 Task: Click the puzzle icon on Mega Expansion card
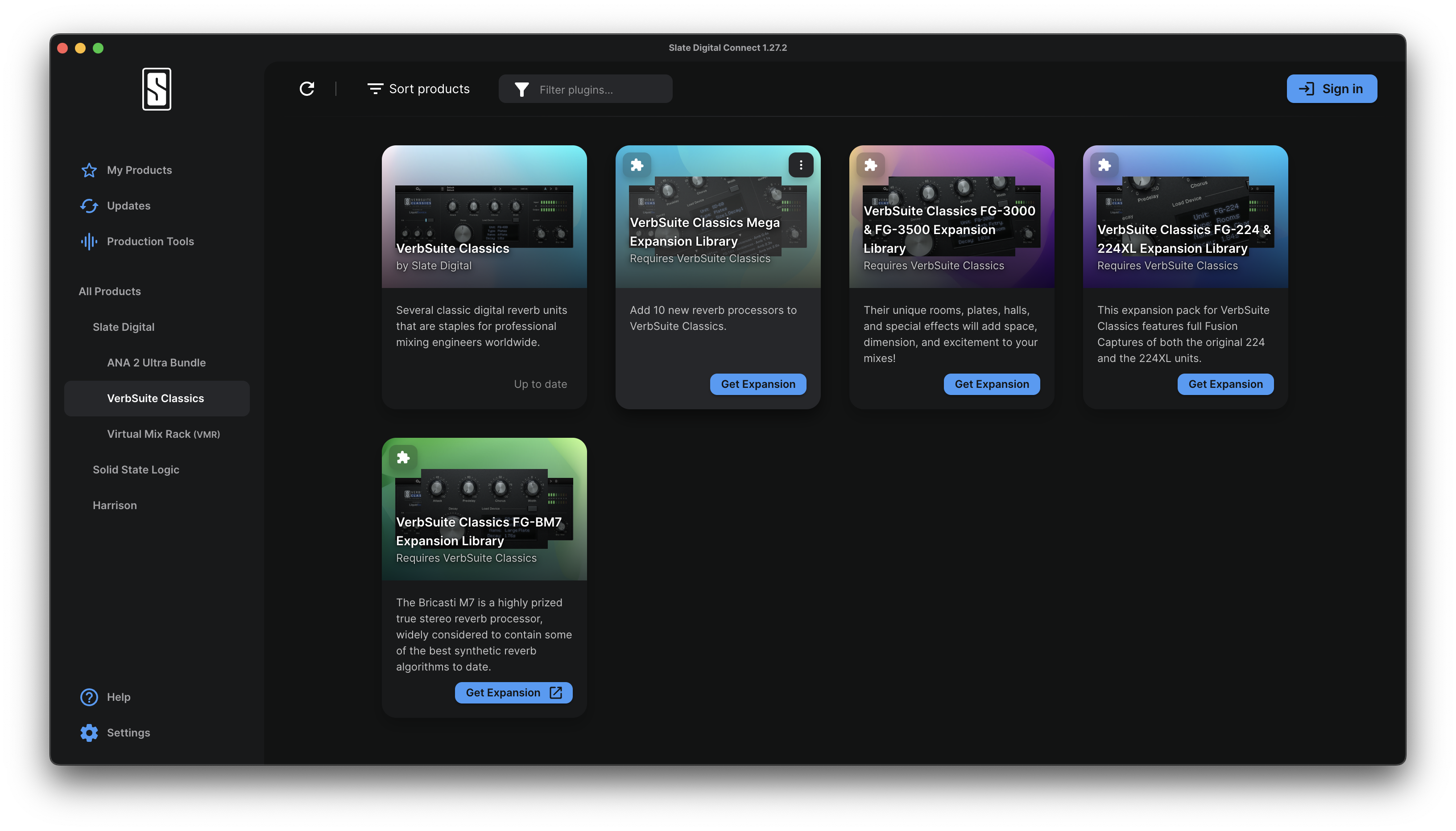[637, 165]
